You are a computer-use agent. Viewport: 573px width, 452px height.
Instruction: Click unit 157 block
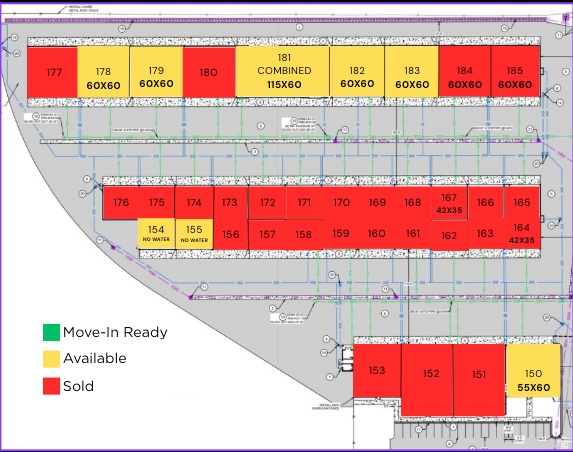(267, 235)
